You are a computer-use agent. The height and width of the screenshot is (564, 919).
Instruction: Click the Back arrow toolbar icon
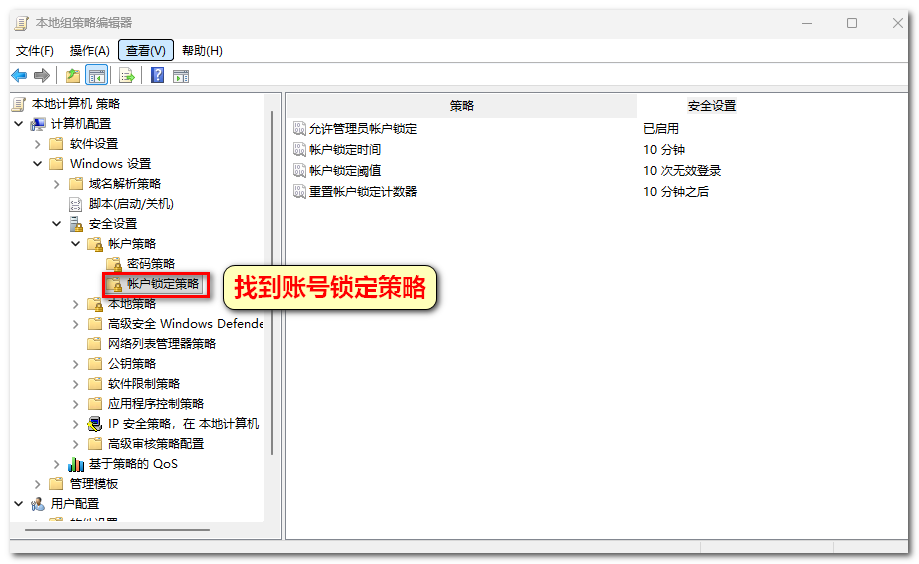coord(19,76)
